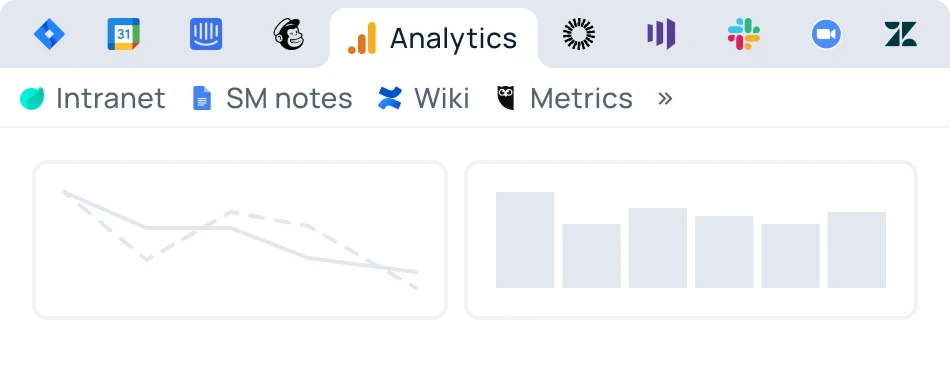Select the tallest first bar in chart
The image size is (950, 370).
pos(525,240)
